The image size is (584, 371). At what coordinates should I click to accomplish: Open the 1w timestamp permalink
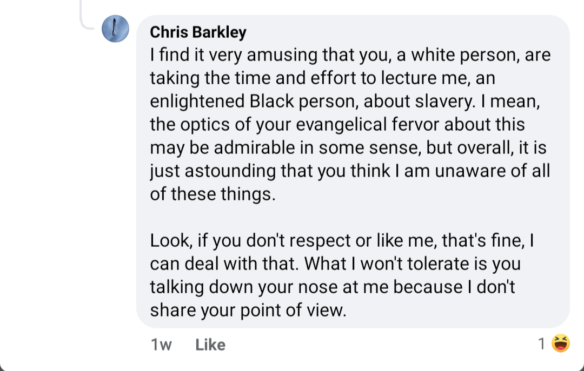click(x=161, y=345)
